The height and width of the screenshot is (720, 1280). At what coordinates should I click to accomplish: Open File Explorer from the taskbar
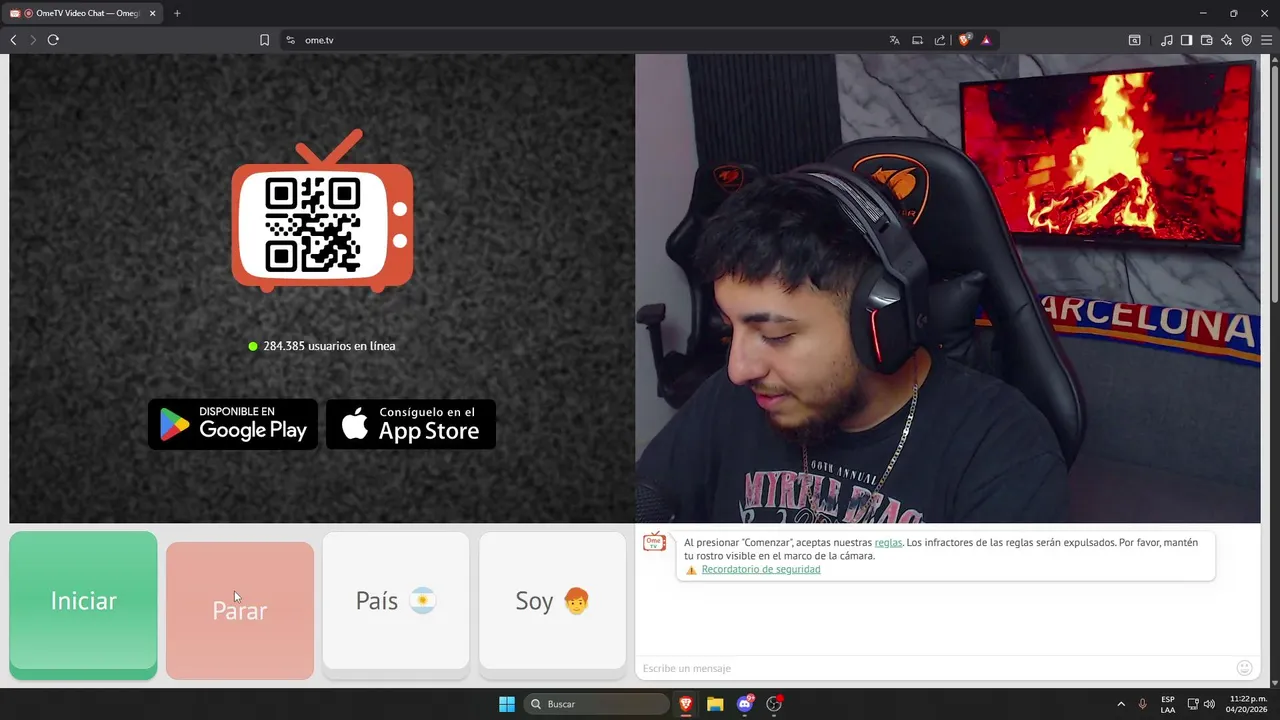pos(715,704)
